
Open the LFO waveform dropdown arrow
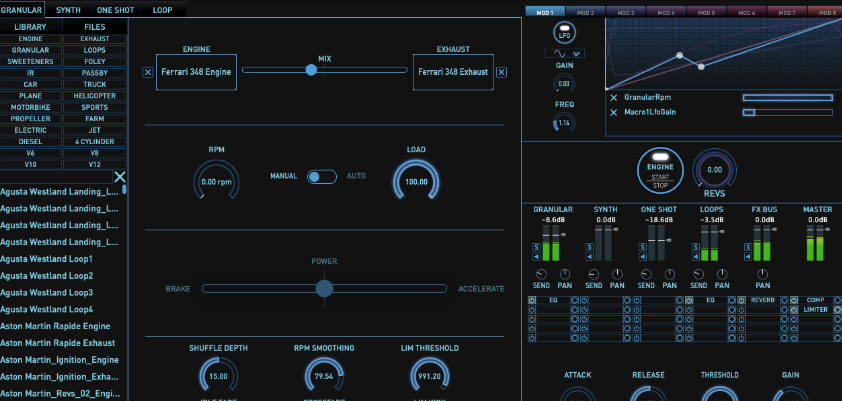(577, 53)
